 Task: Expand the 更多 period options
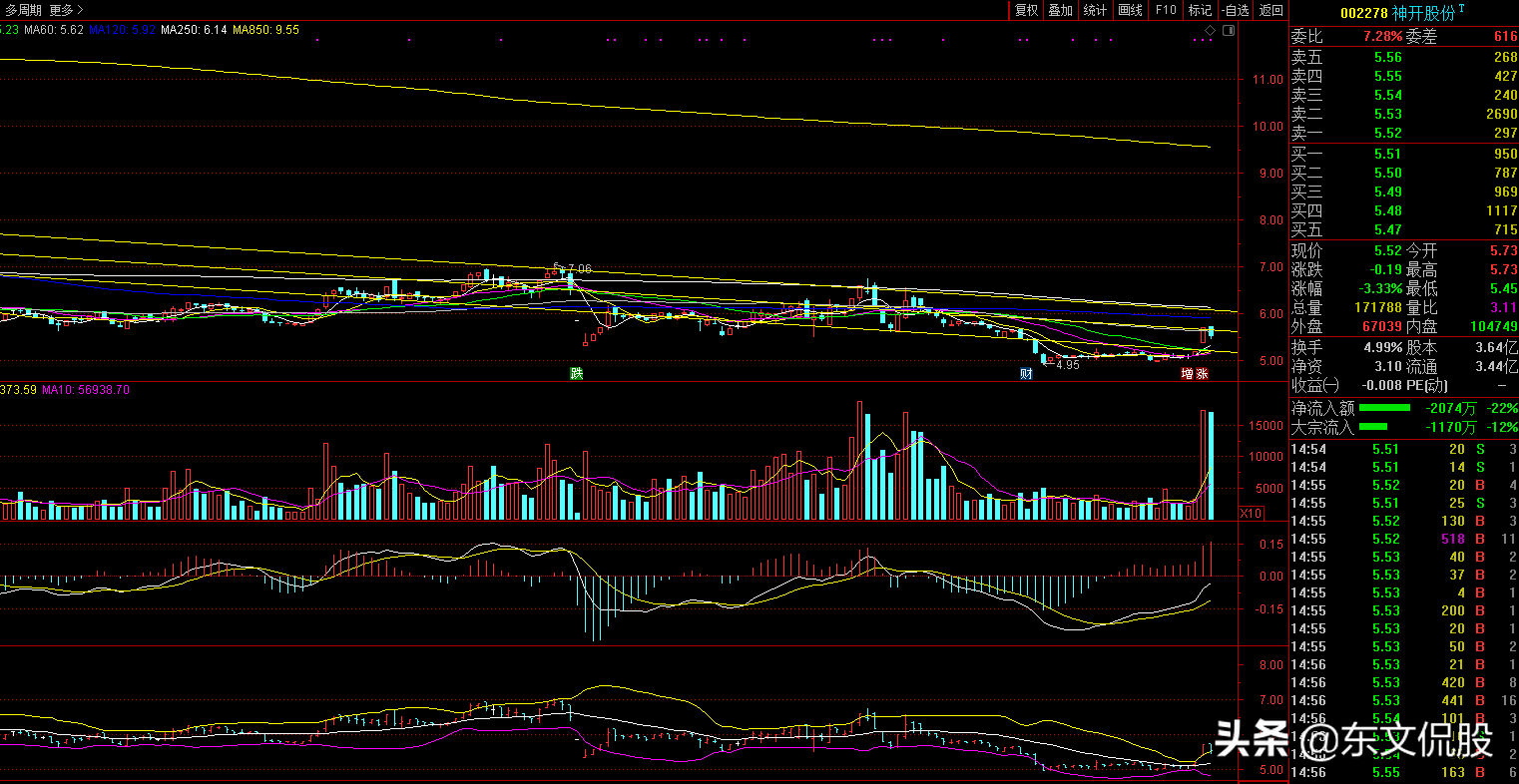(66, 10)
